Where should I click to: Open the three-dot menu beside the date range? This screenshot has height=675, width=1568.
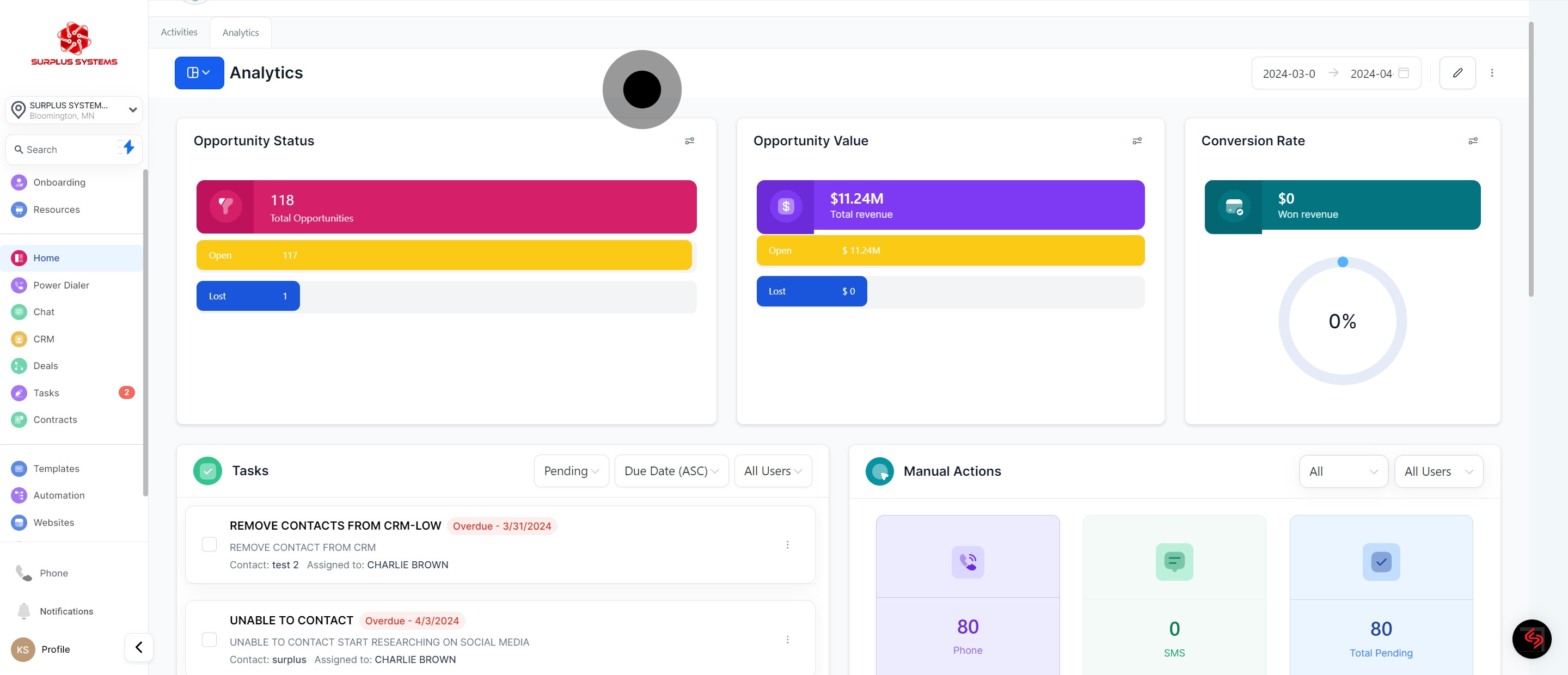[x=1492, y=73]
